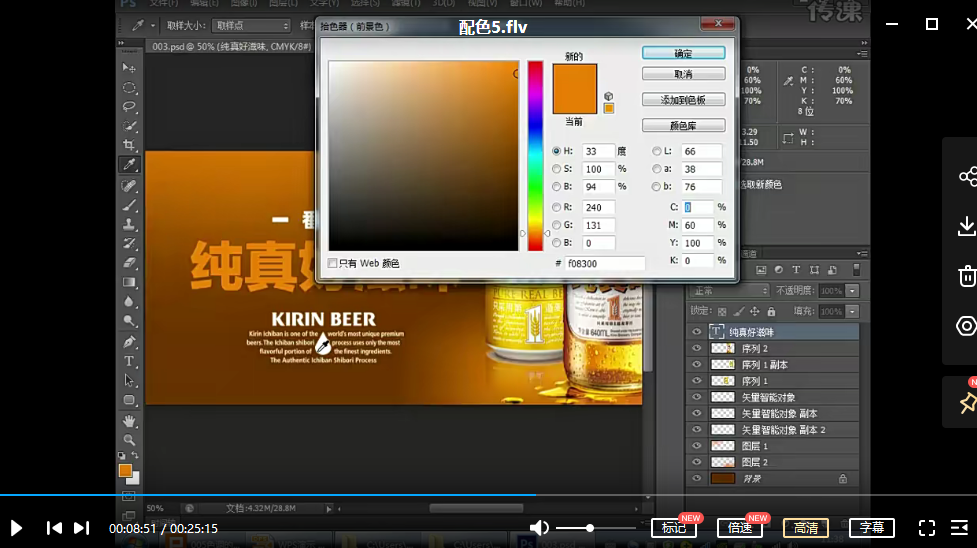Select the Hand tool
The image size is (977, 548).
pos(129,421)
